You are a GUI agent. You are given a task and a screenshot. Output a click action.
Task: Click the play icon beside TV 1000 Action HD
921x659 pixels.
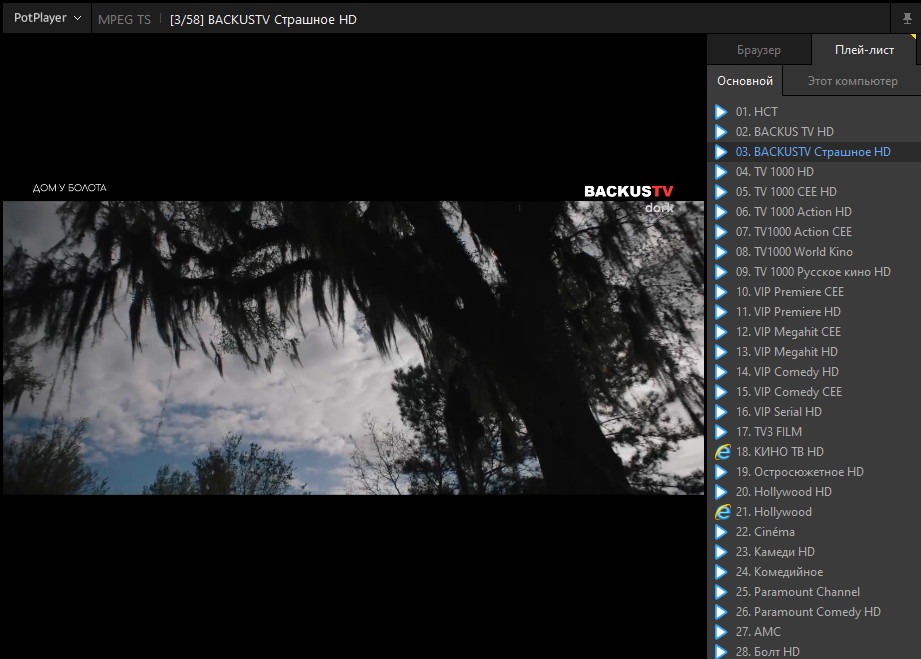pyautogui.click(x=721, y=211)
